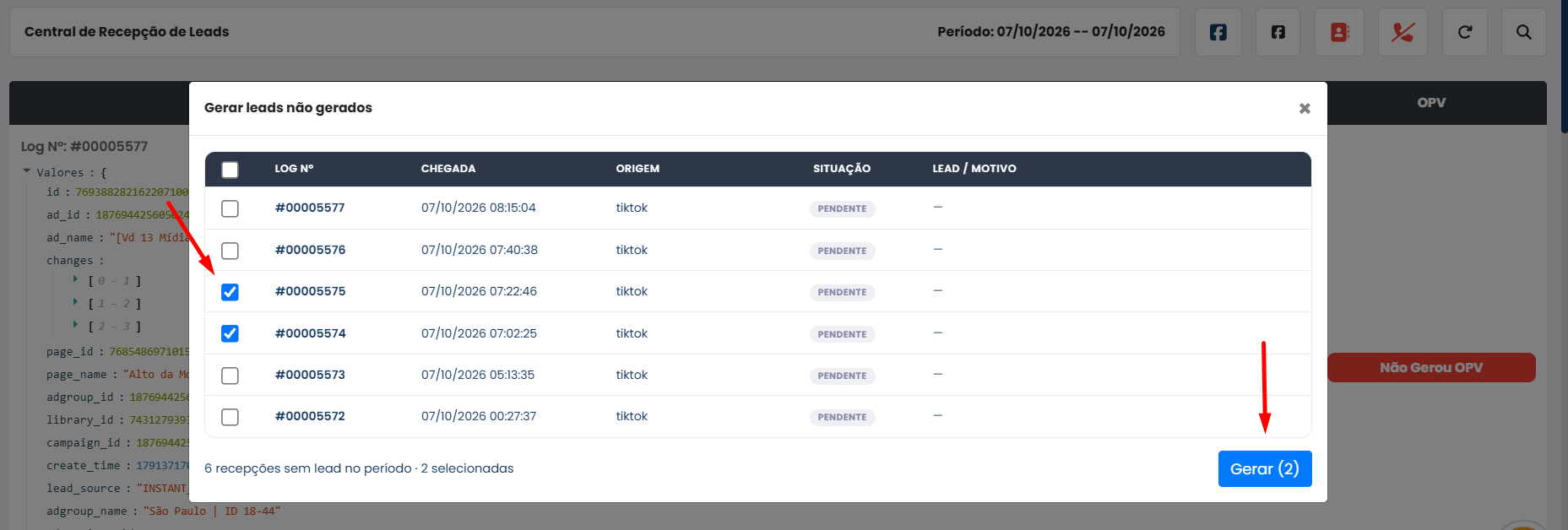The height and width of the screenshot is (530, 1568).
Task: Click the CHEGADA column header
Action: click(x=448, y=169)
